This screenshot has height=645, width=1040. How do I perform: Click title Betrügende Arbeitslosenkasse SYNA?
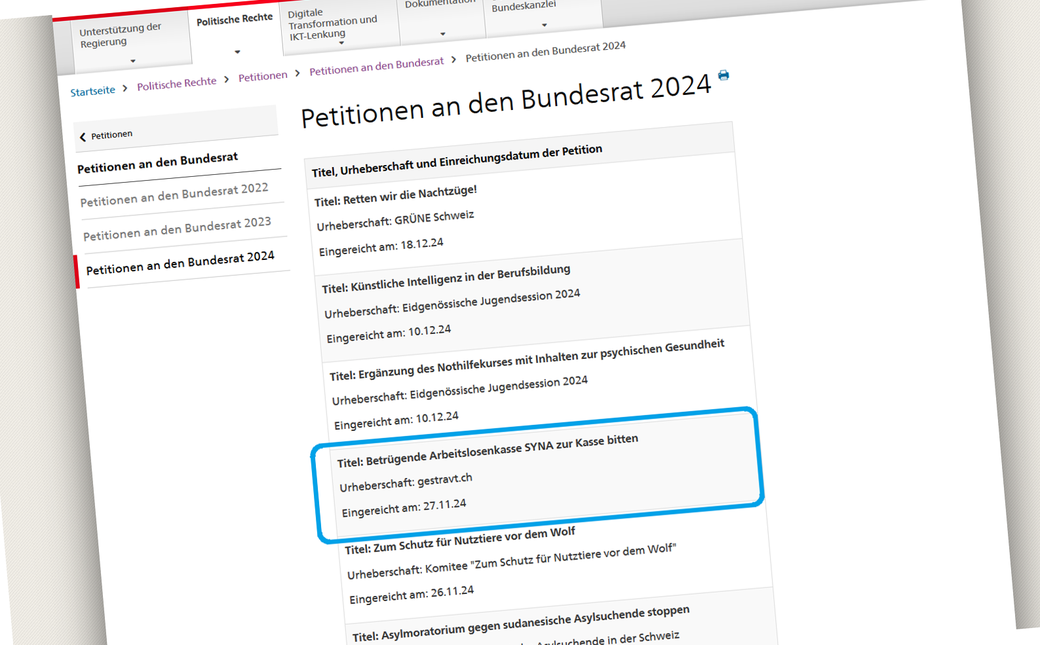488,451
